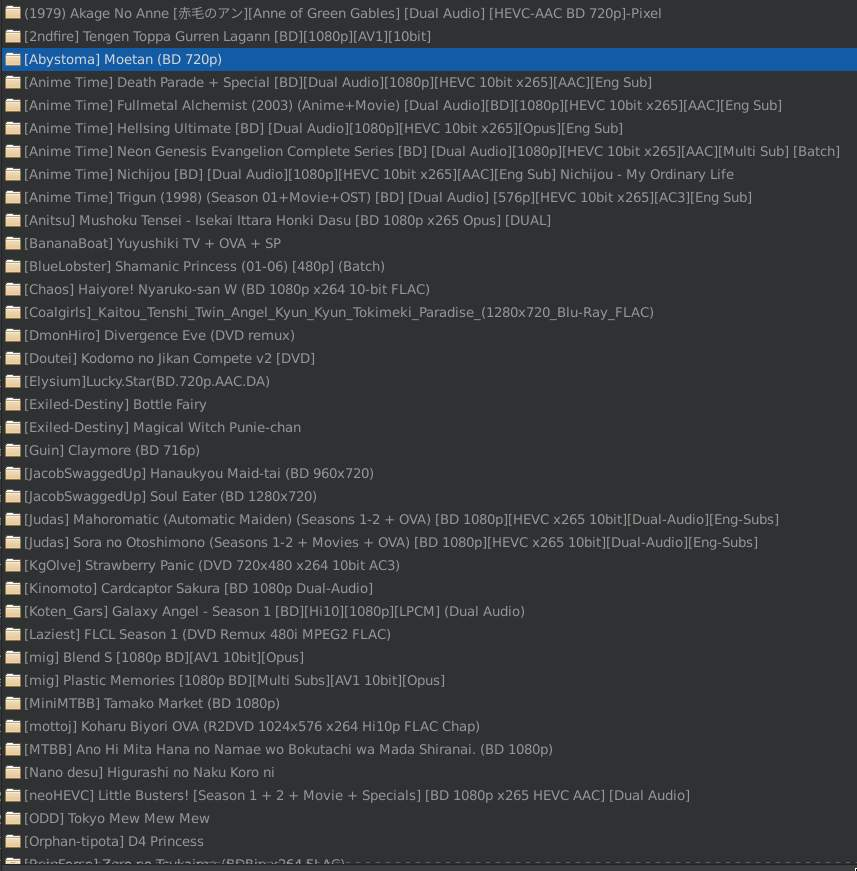
Task: Select the Mushoku Tensei folder icon
Action: pos(13,220)
